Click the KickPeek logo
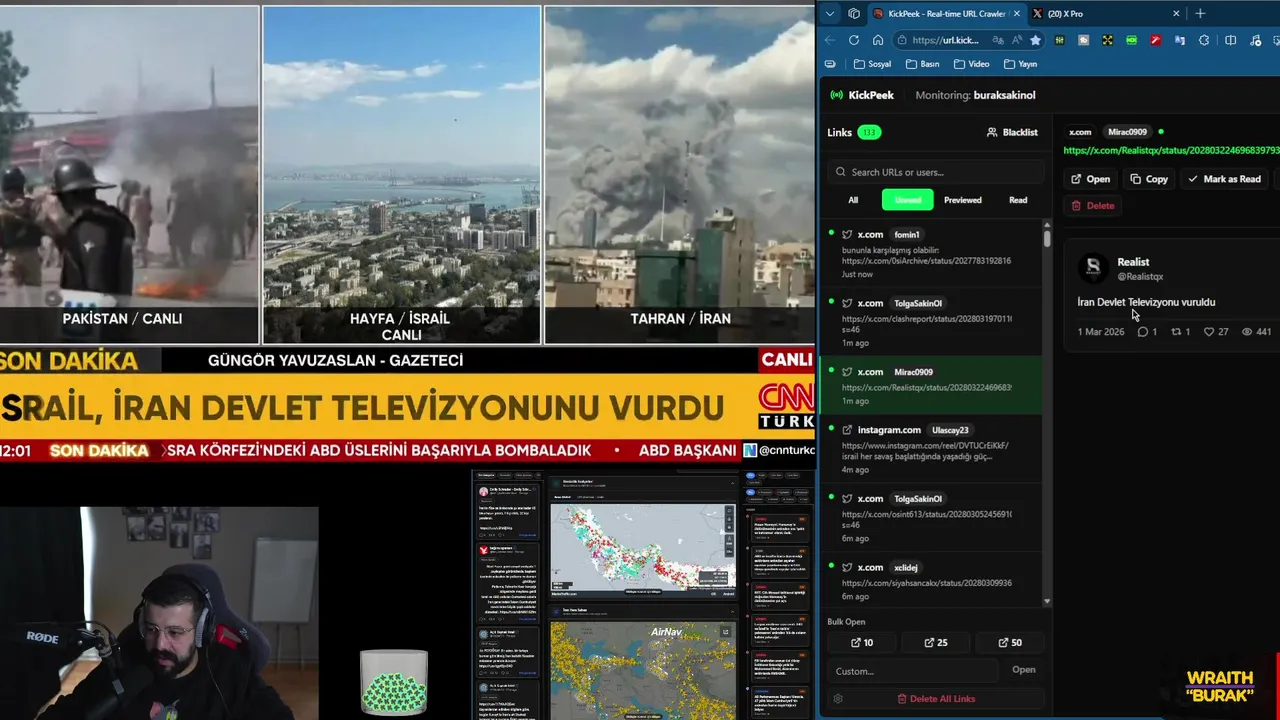The image size is (1280, 720). [x=862, y=95]
